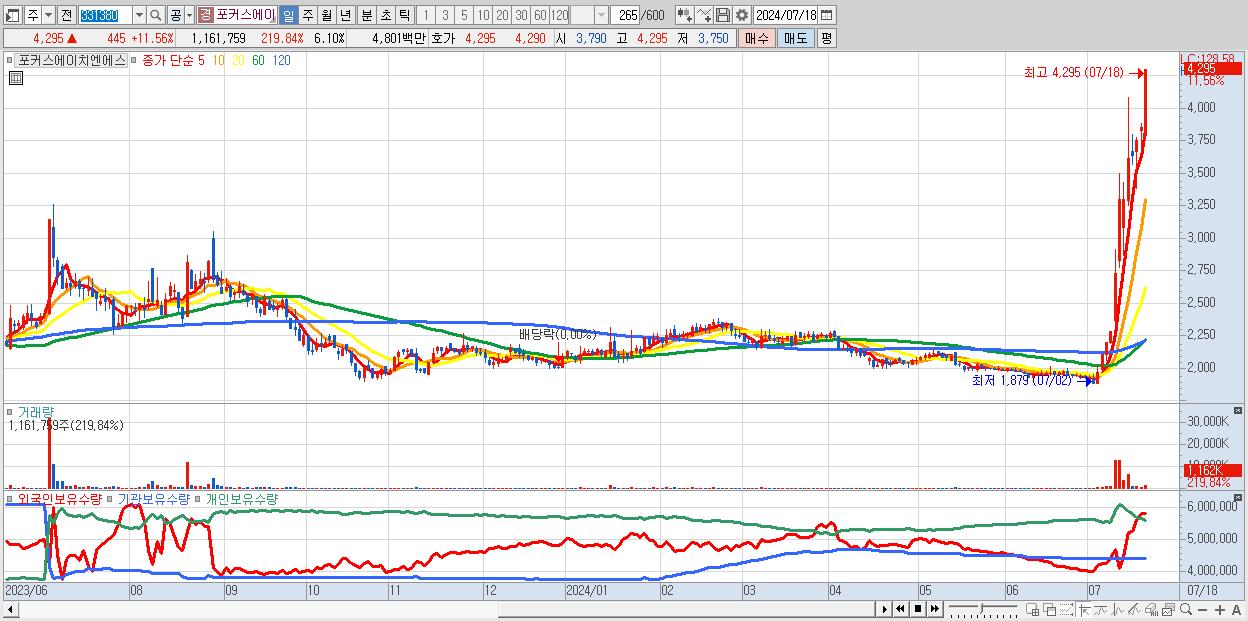Click the 매도 sell button
This screenshot has width=1248, height=621.
coord(795,38)
